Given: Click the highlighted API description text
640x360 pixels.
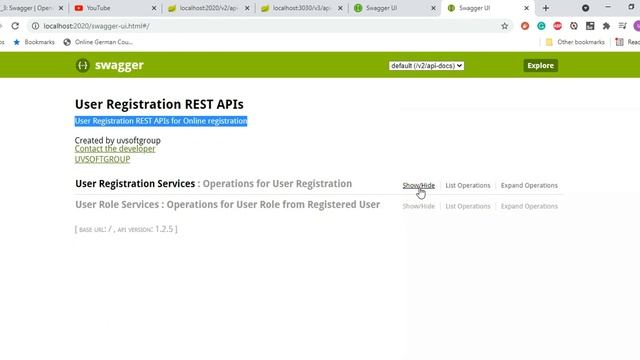Looking at the screenshot, I should pyautogui.click(x=161, y=121).
